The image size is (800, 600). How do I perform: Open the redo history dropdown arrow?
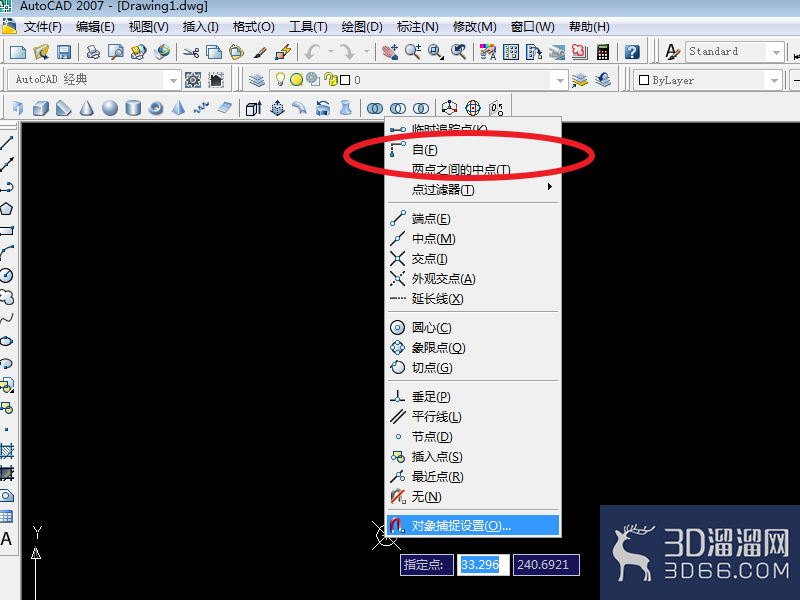coord(366,52)
